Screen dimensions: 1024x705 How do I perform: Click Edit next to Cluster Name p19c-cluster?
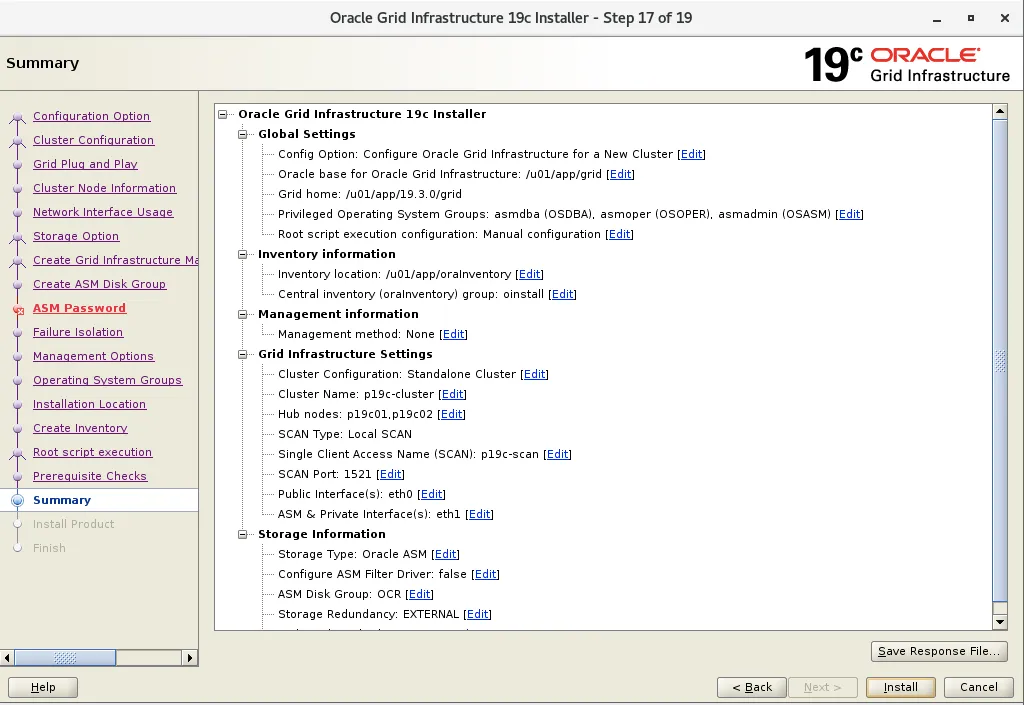[x=452, y=394]
